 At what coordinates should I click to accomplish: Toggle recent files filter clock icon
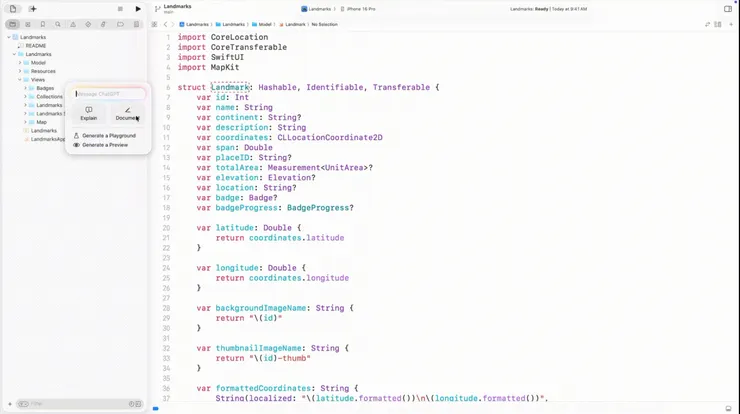point(132,404)
